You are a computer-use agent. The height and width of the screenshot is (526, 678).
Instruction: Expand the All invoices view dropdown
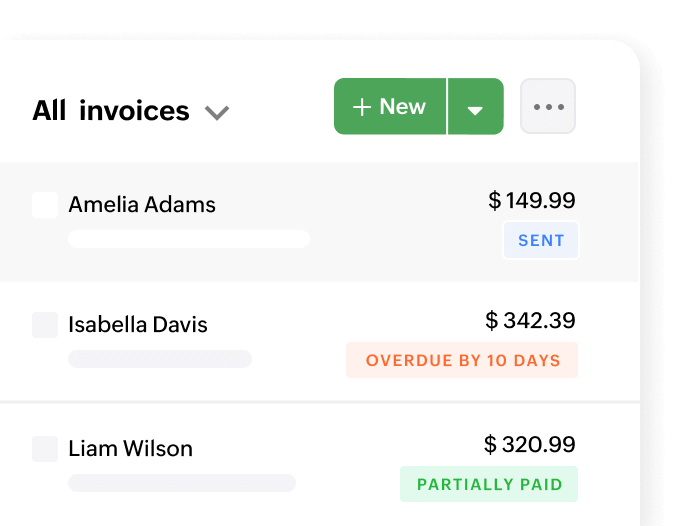217,112
